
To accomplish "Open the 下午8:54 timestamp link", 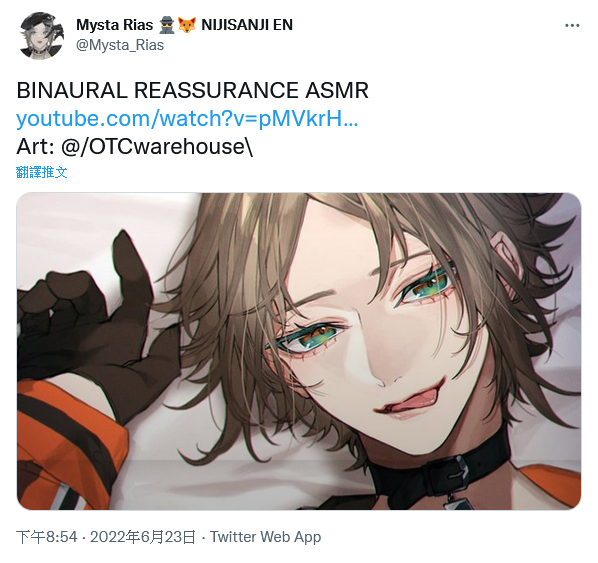I will pos(47,537).
